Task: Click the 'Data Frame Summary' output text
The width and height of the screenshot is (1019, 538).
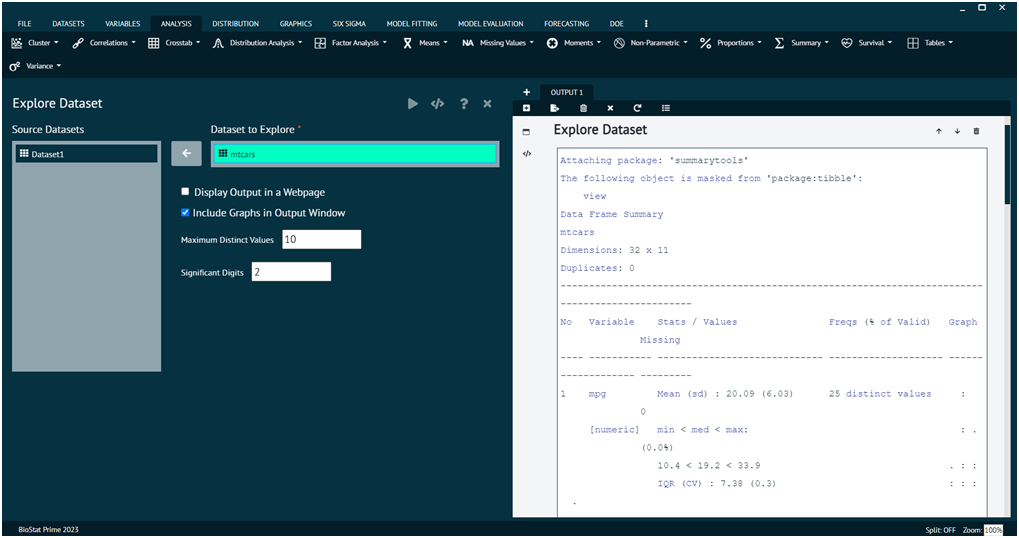Action: tap(612, 214)
